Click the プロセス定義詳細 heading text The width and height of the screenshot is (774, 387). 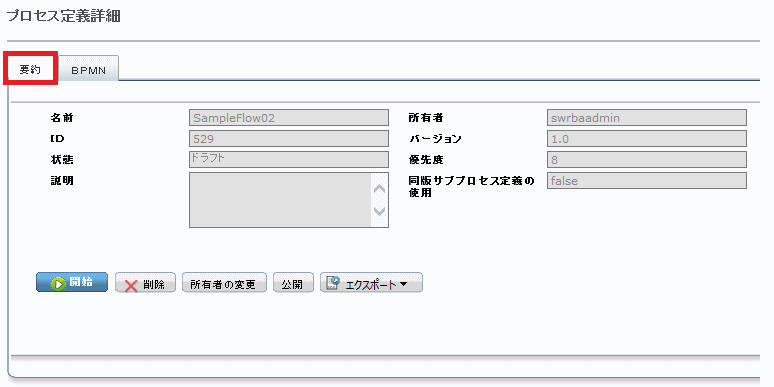(x=63, y=16)
